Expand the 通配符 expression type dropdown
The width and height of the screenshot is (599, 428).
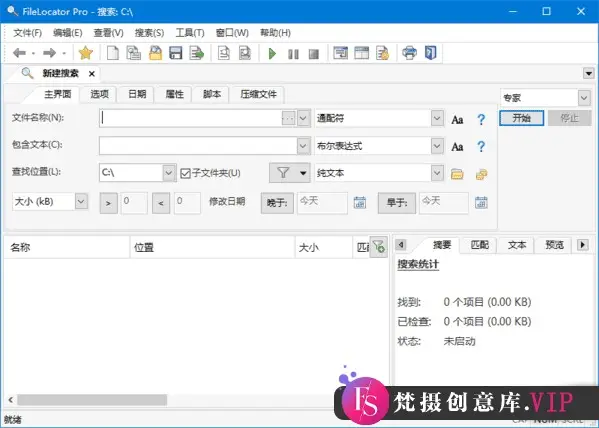[x=437, y=118]
